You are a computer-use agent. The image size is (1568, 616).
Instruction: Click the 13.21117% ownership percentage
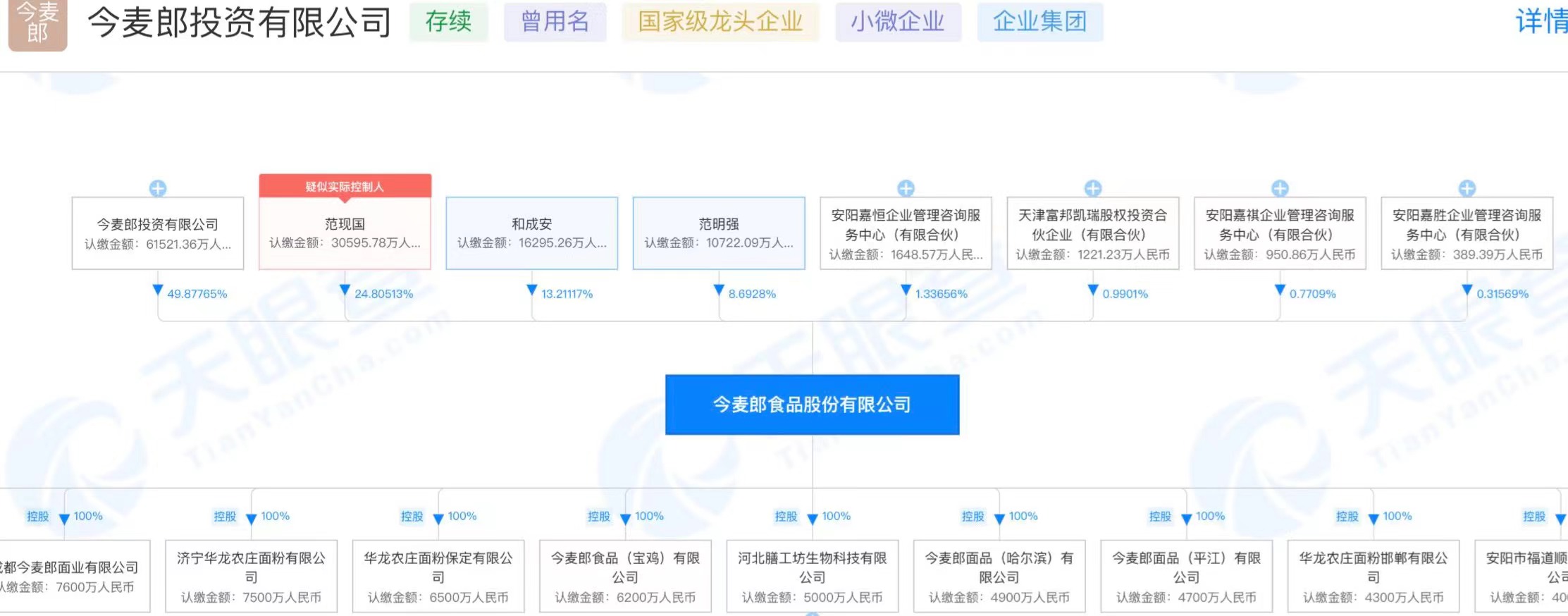pyautogui.click(x=567, y=294)
